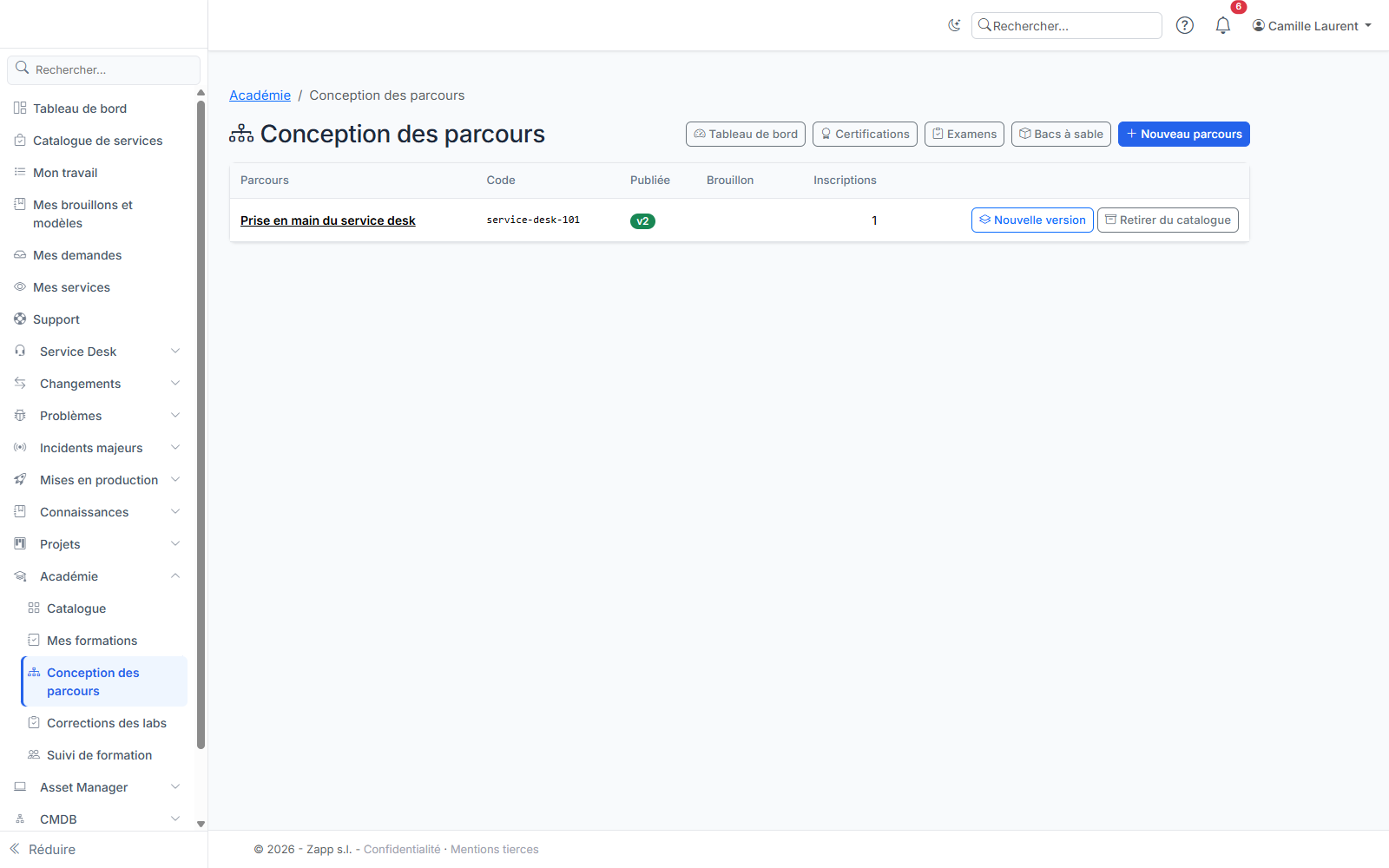Click Suivi de formation people icon
1389x868 pixels.
coord(34,755)
